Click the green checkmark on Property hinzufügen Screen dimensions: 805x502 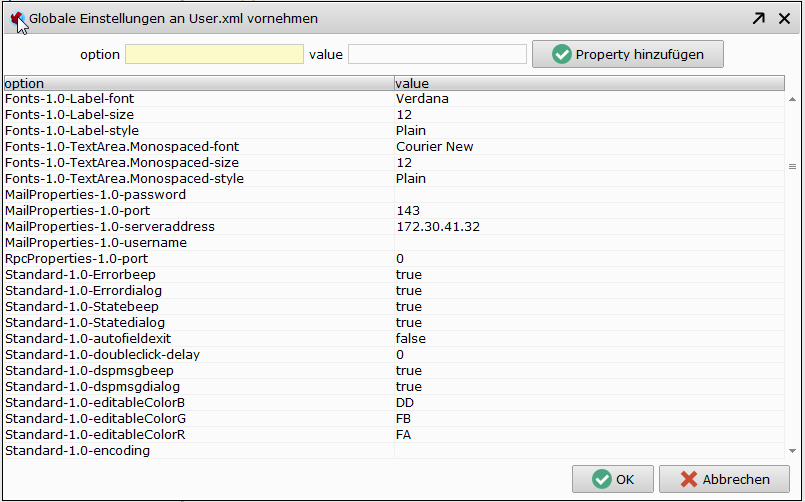pyautogui.click(x=562, y=54)
